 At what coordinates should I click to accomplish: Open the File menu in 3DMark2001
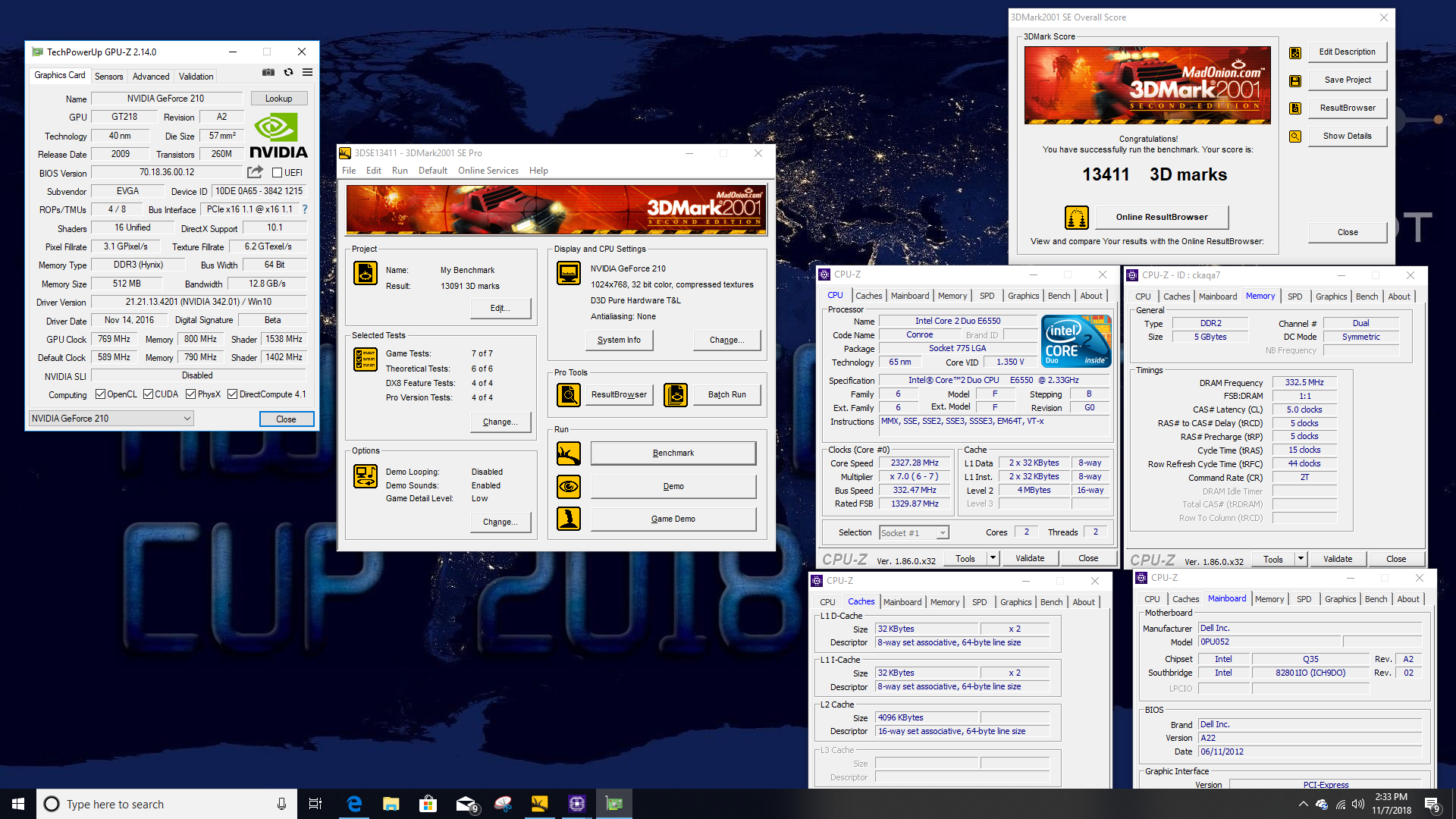[349, 171]
